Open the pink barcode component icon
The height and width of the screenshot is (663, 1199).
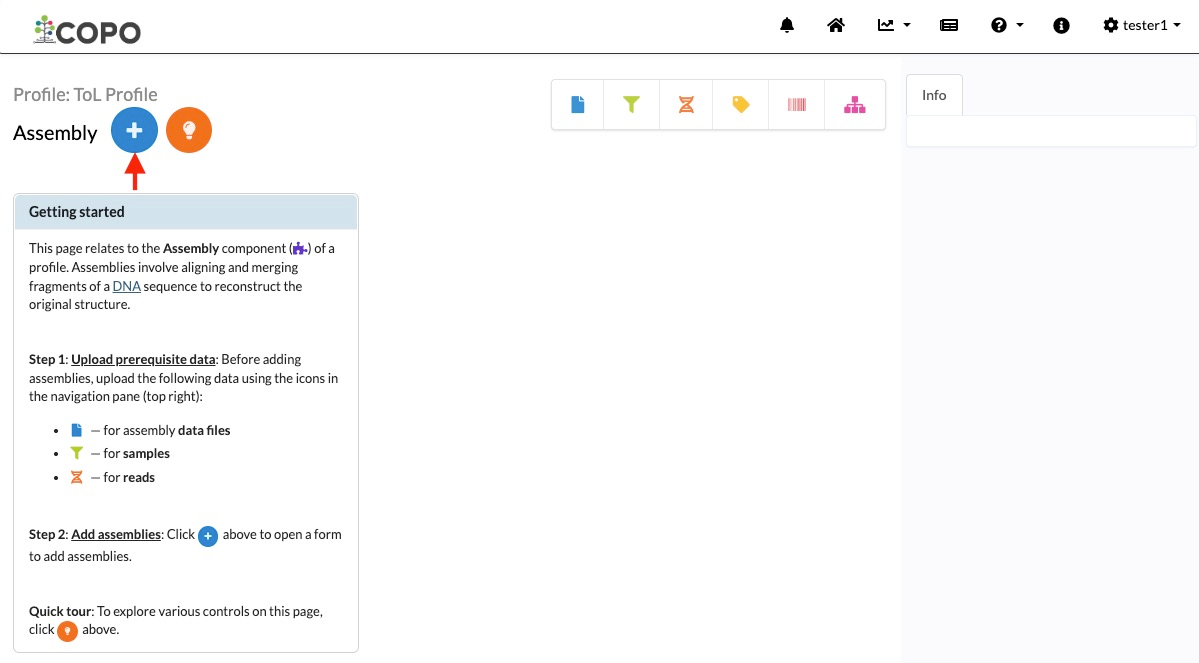(797, 105)
